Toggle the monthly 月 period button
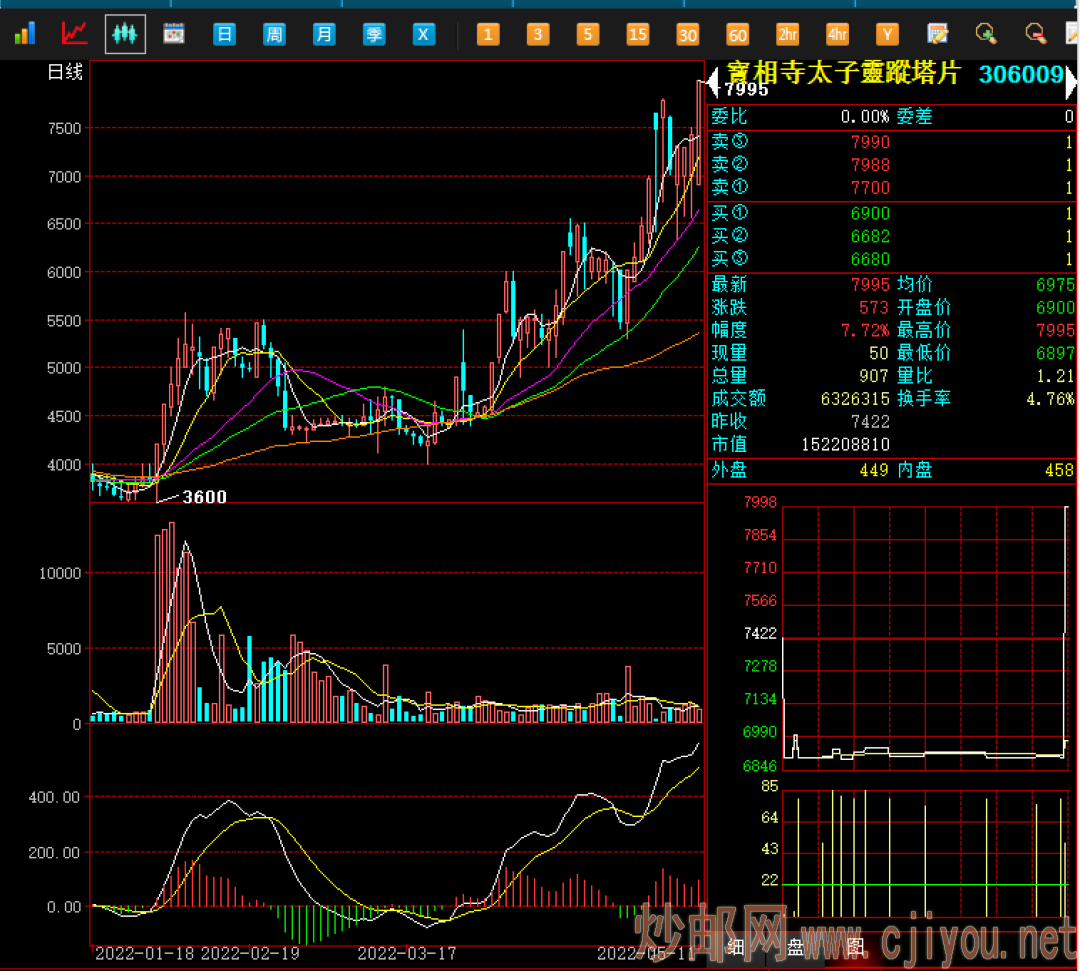The image size is (1080, 971). click(324, 35)
